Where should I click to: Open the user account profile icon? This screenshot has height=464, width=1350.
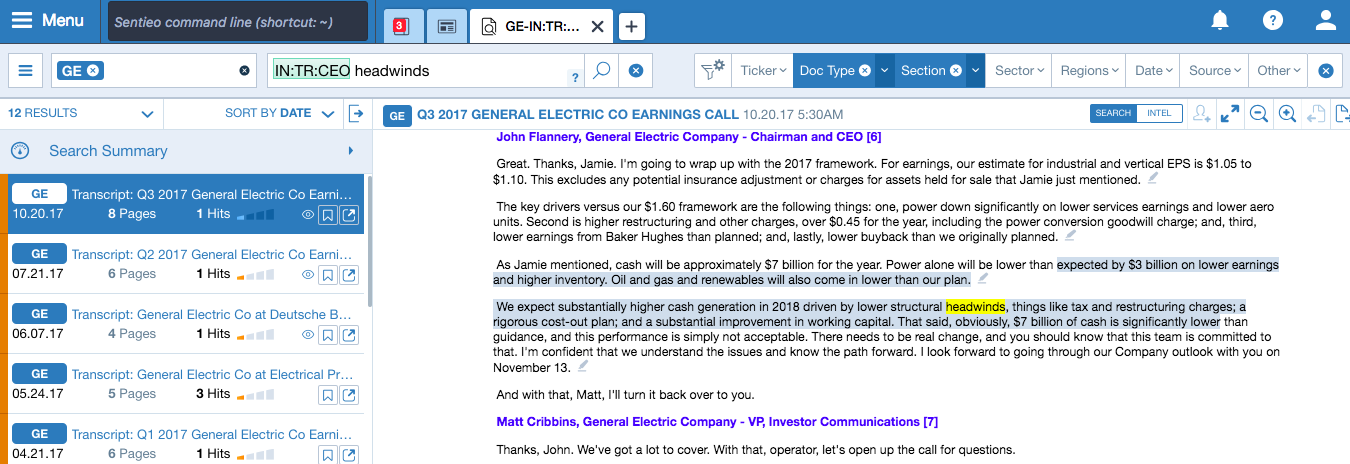coord(1325,20)
